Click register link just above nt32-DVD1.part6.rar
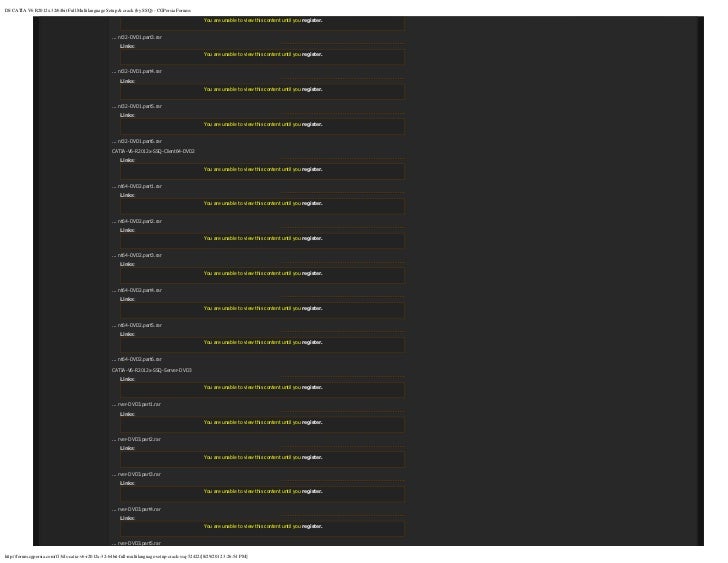Image resolution: width=728 pixels, height=563 pixels. (312, 124)
